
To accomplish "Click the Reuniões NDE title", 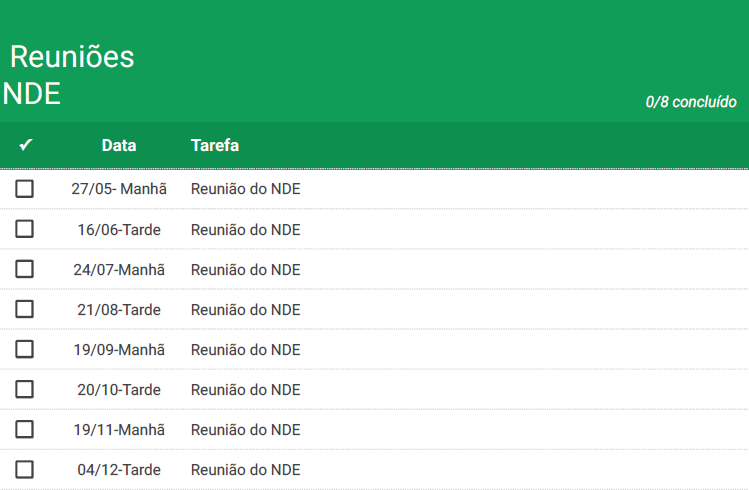I will click(68, 75).
